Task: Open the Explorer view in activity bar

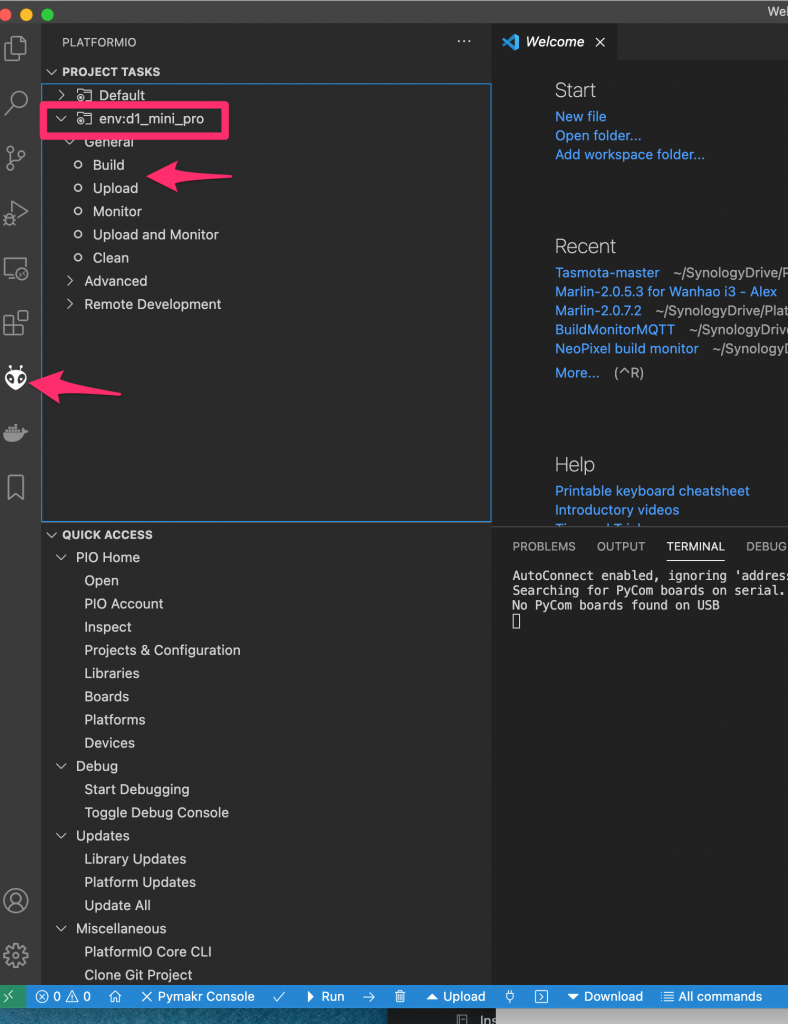Action: click(16, 49)
